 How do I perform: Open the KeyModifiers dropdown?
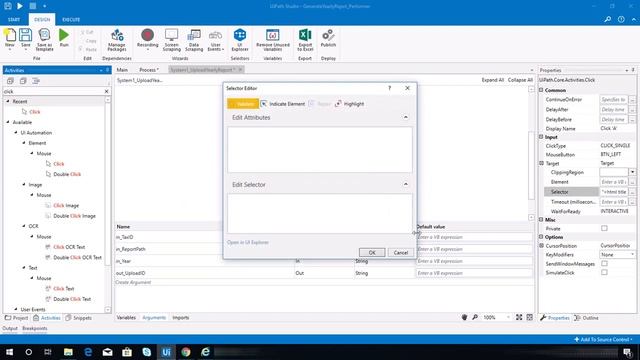632,254
